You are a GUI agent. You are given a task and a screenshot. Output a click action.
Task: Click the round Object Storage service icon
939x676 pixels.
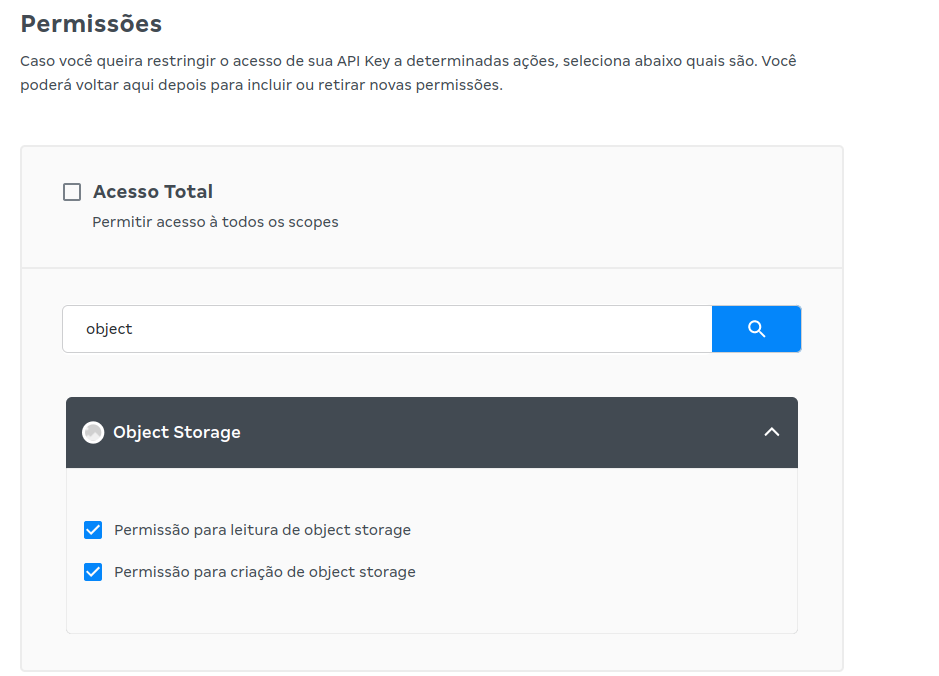(x=93, y=432)
